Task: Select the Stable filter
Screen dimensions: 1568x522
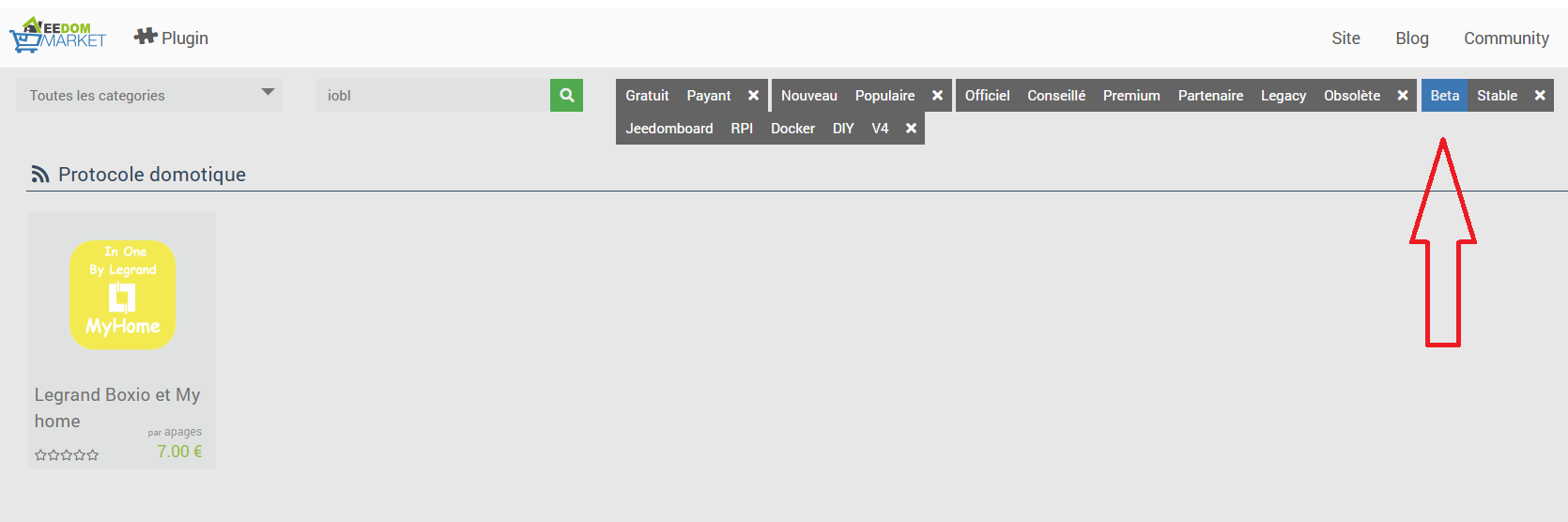Action: point(1497,96)
